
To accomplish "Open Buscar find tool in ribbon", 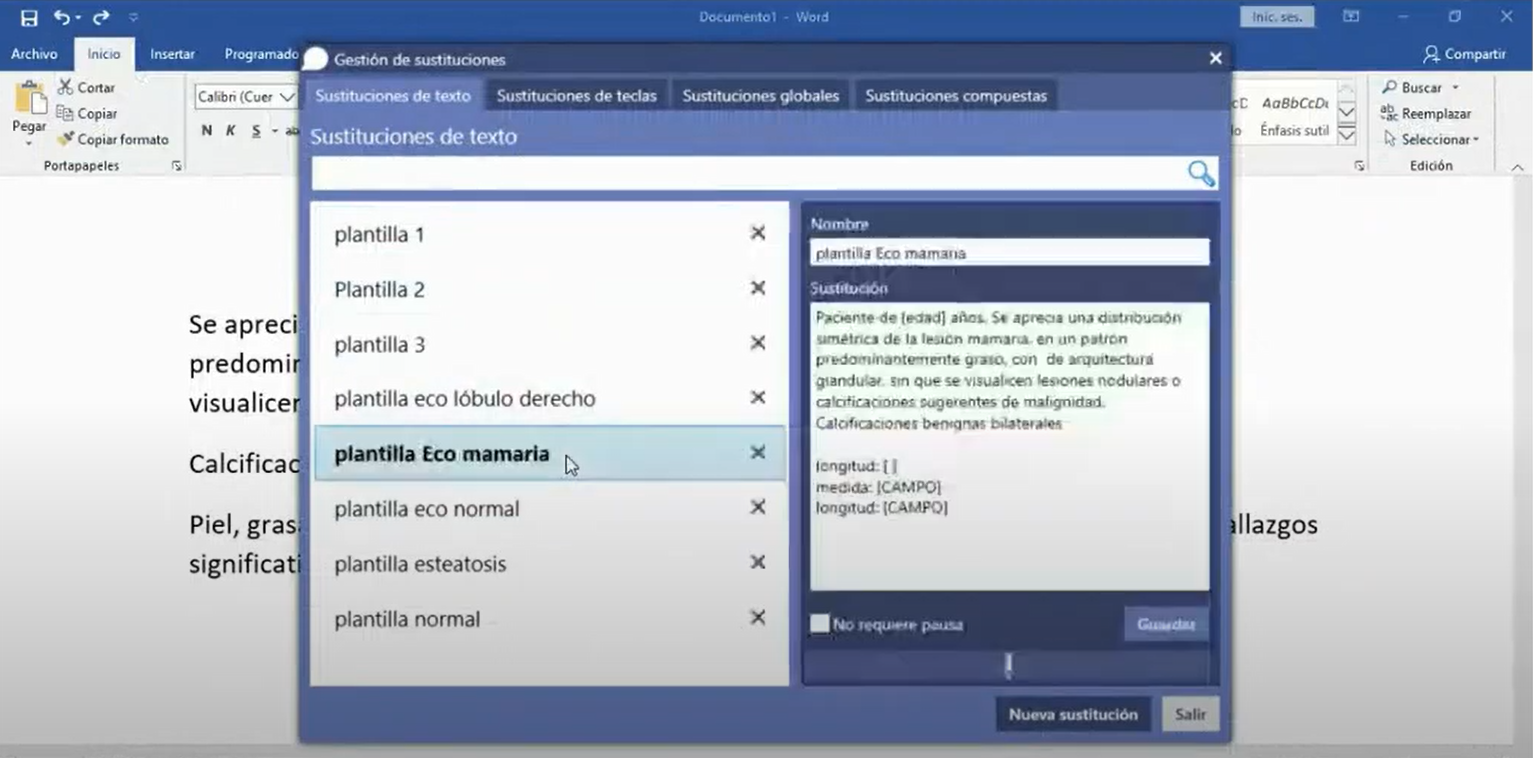I will [1414, 87].
